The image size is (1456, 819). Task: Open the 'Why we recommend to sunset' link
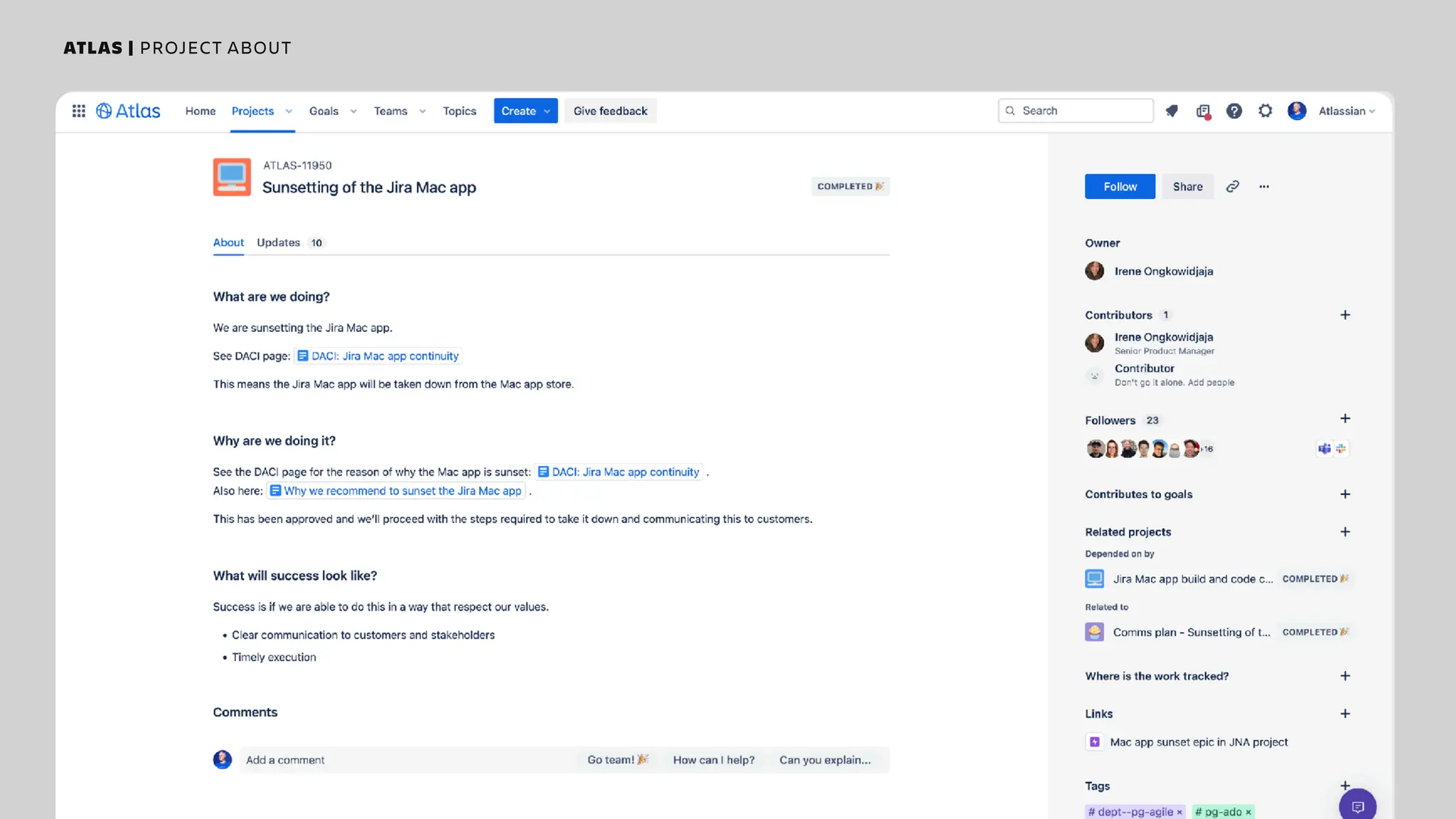pyautogui.click(x=402, y=491)
